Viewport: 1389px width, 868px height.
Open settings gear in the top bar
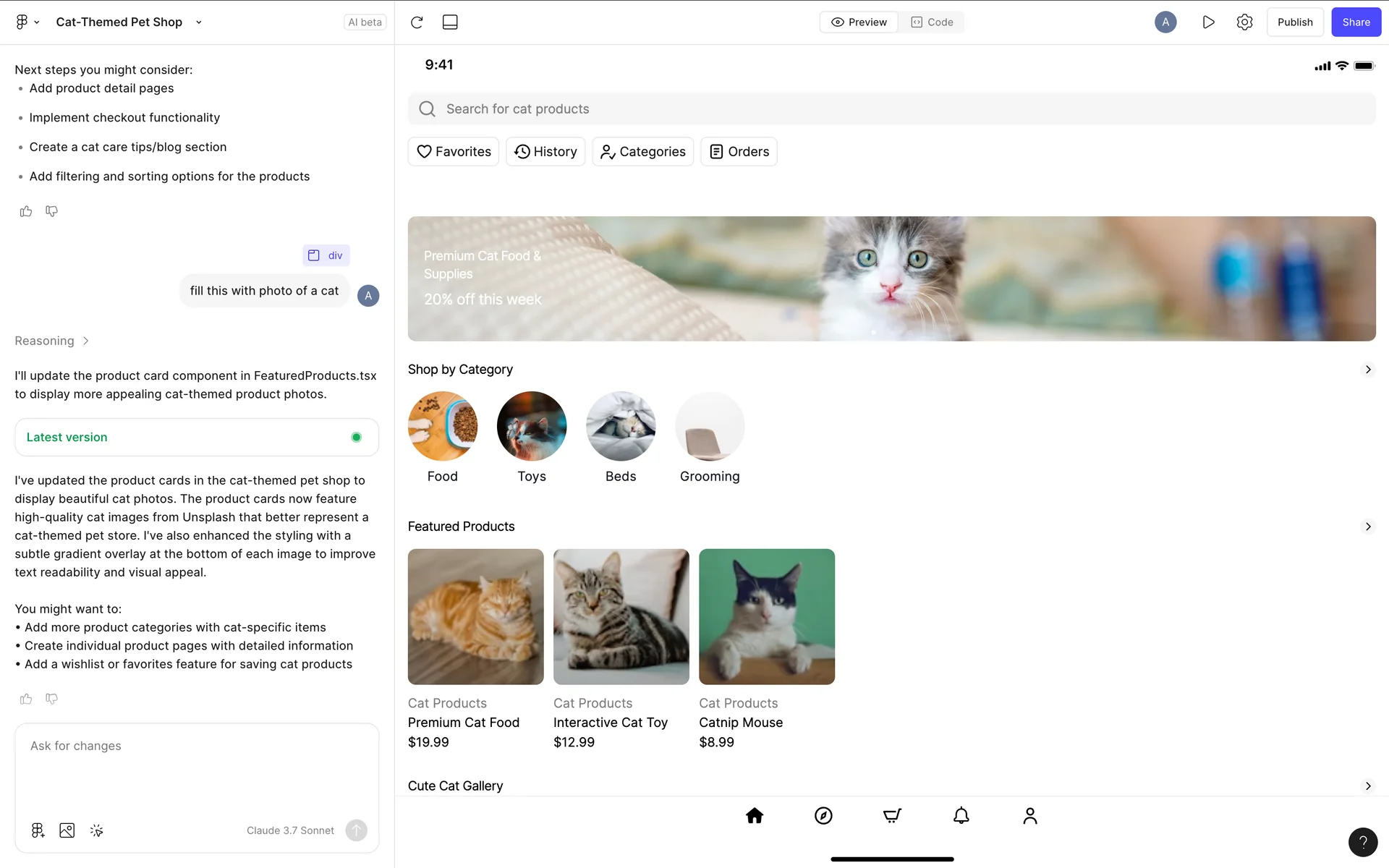tap(1244, 22)
